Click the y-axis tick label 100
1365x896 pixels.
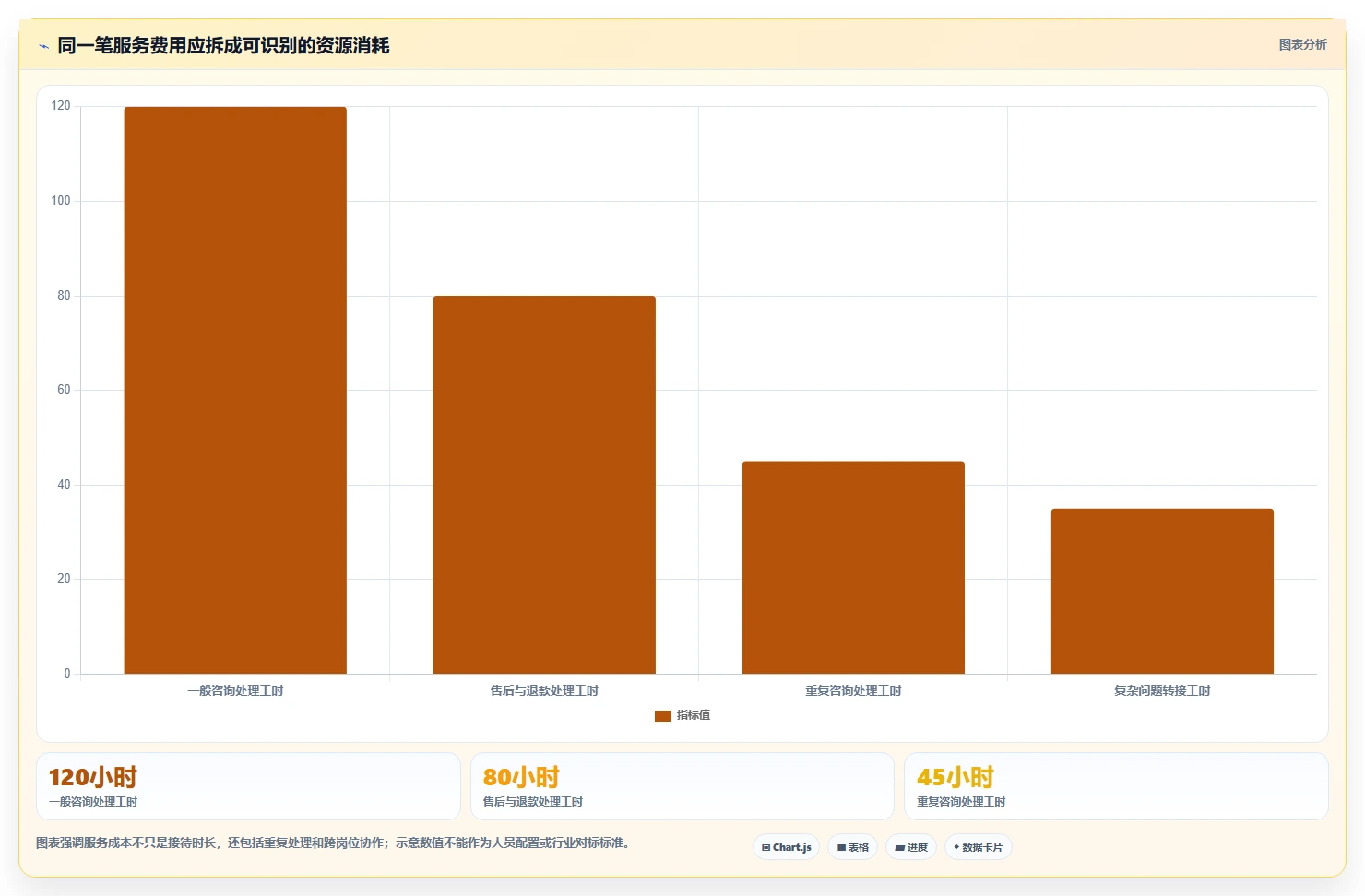pos(61,201)
